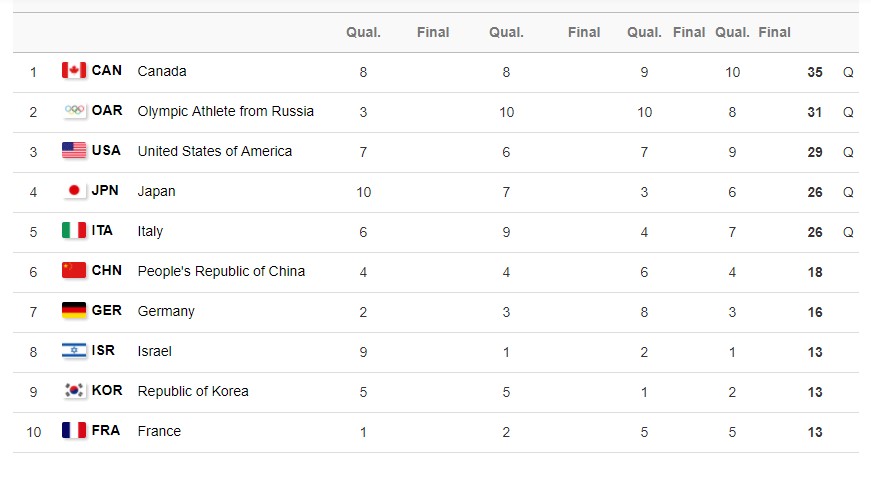Click the United States flag icon
This screenshot has height=484, width=871.
coord(74,150)
